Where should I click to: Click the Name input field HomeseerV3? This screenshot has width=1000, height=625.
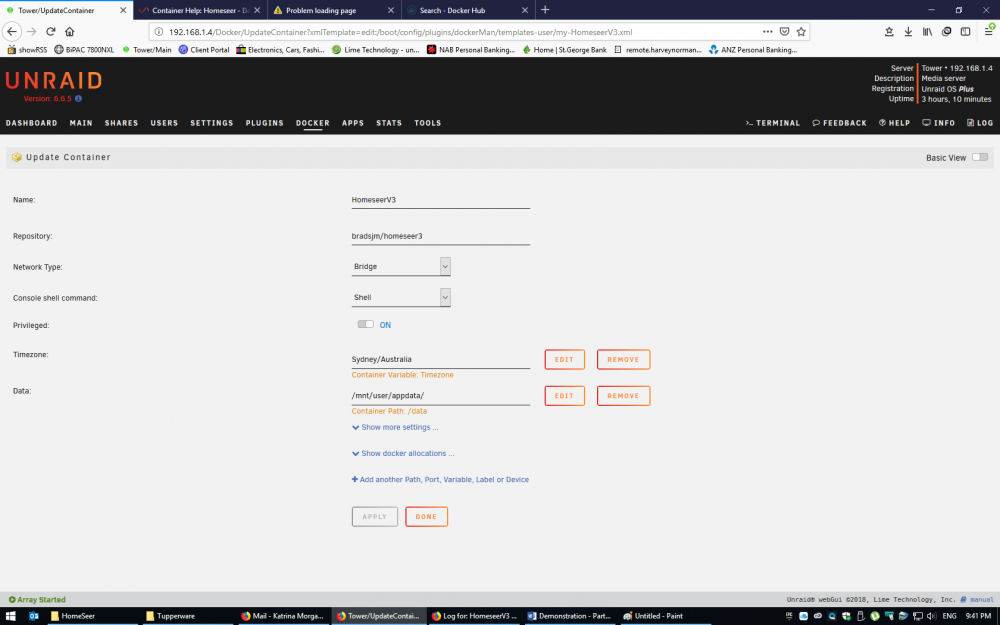[441, 200]
